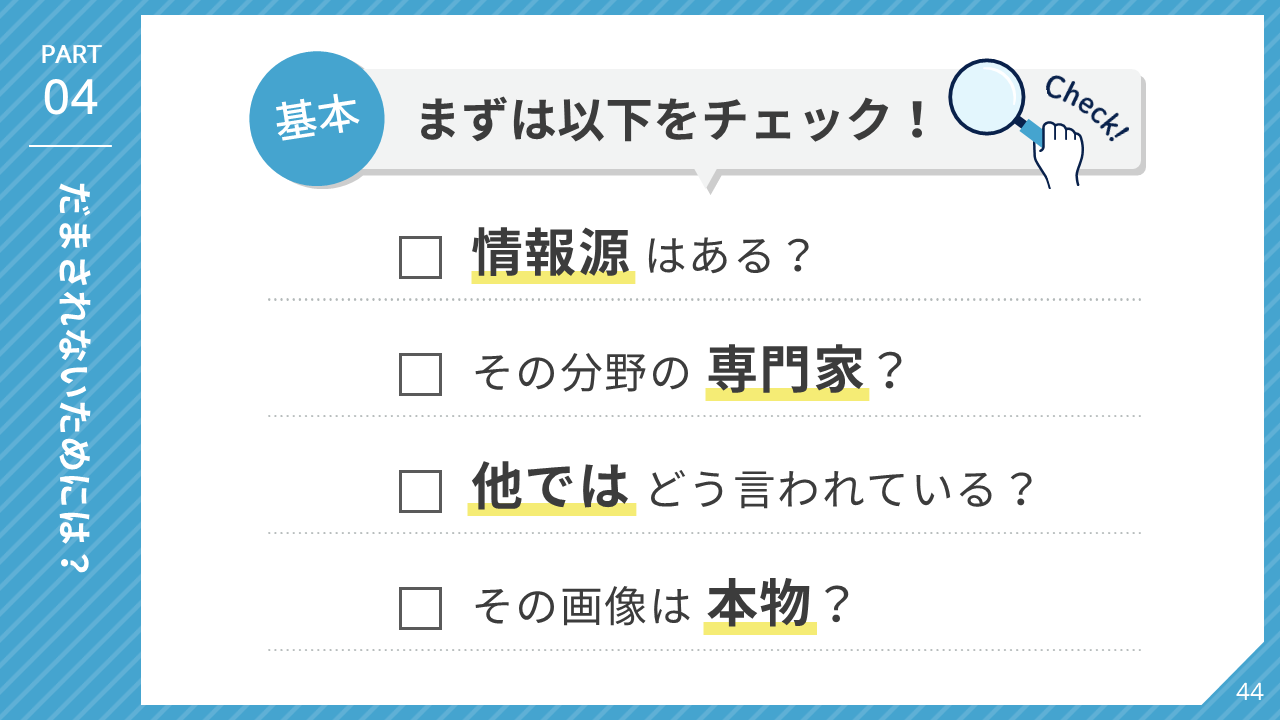
Task: Toggle the 他ではどう言われている？ checkbox
Action: 420,491
